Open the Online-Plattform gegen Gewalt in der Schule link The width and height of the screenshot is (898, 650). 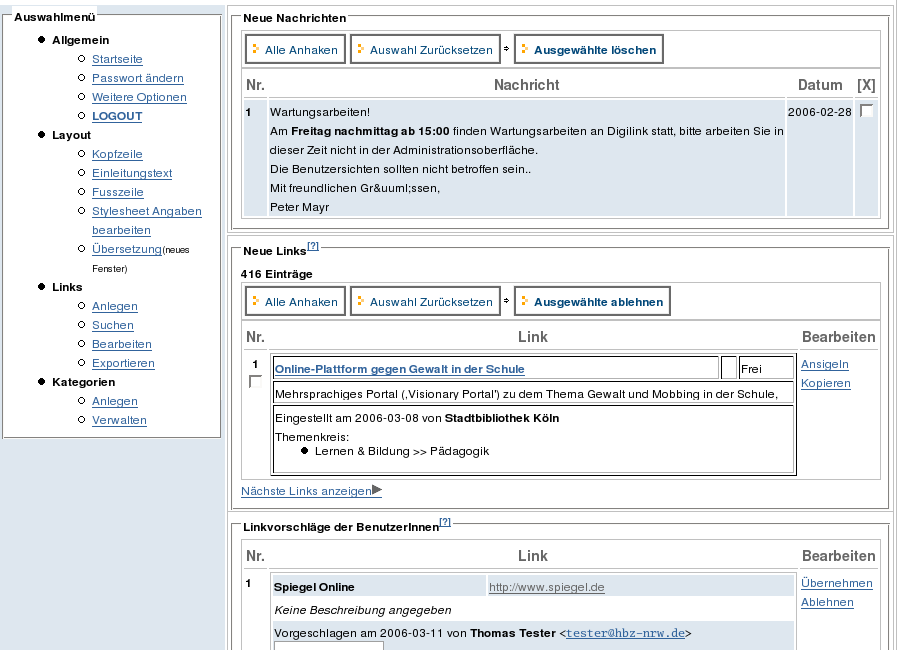tap(399, 369)
